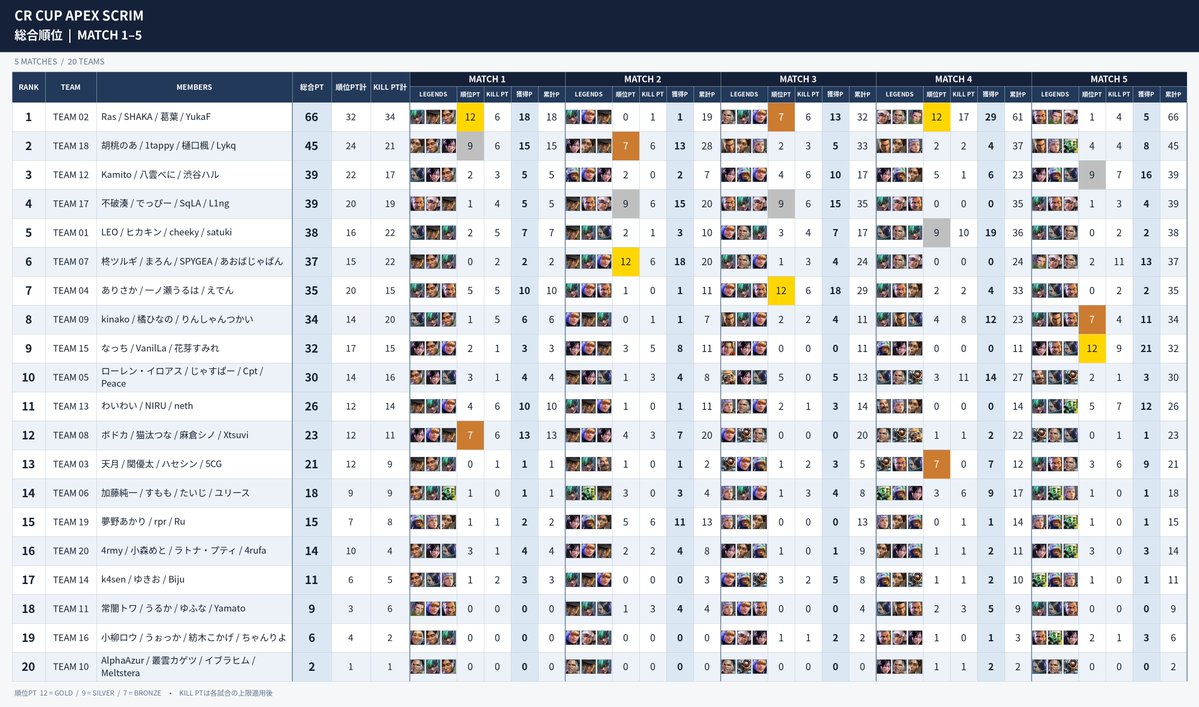The width and height of the screenshot is (1199, 707).
Task: Click members k4sen / ゆきお / Biju
Action: 142,579
